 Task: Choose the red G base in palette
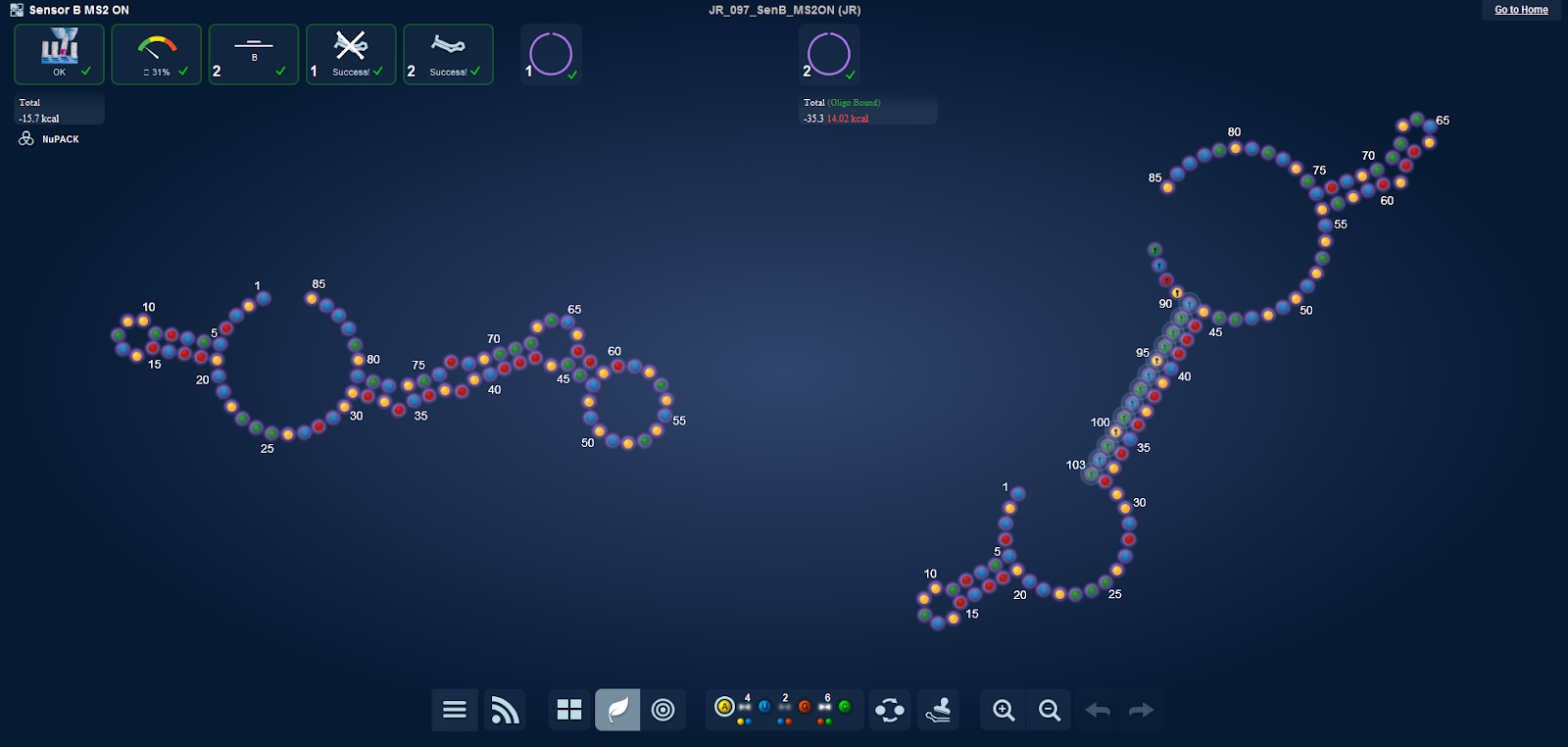[805, 707]
